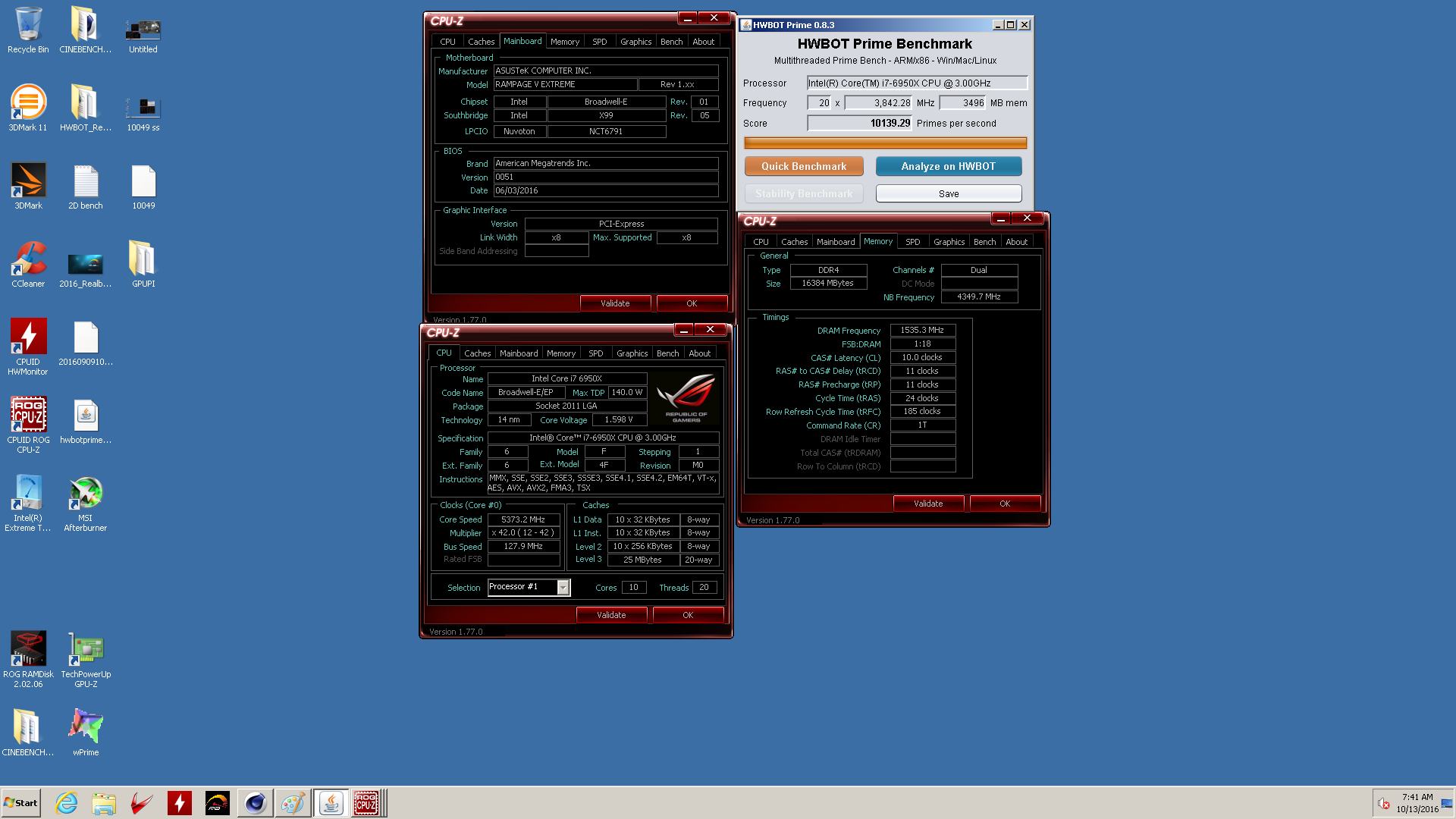Click the frequency field showing 3,842.28
1456x819 pixels.
[x=879, y=103]
